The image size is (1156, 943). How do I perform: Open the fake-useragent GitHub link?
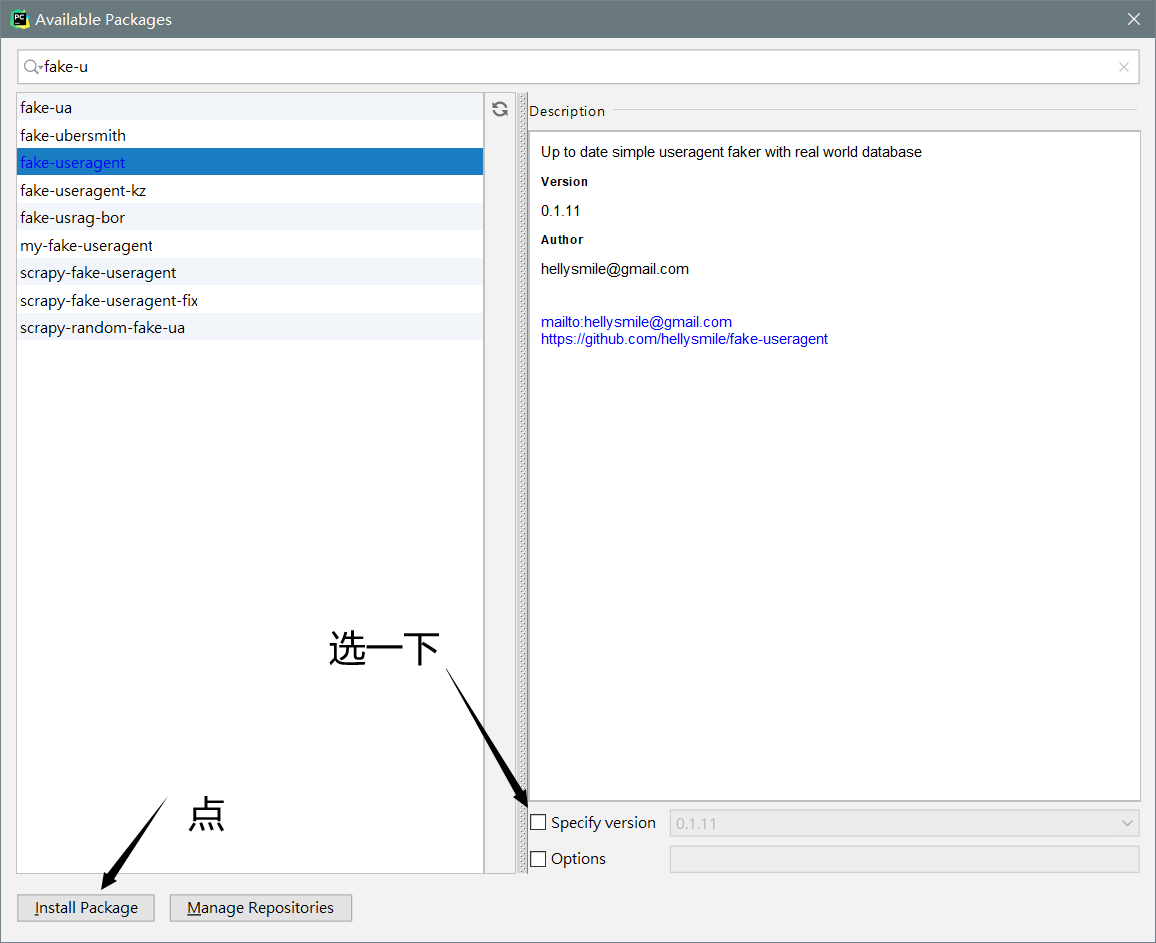coord(684,338)
